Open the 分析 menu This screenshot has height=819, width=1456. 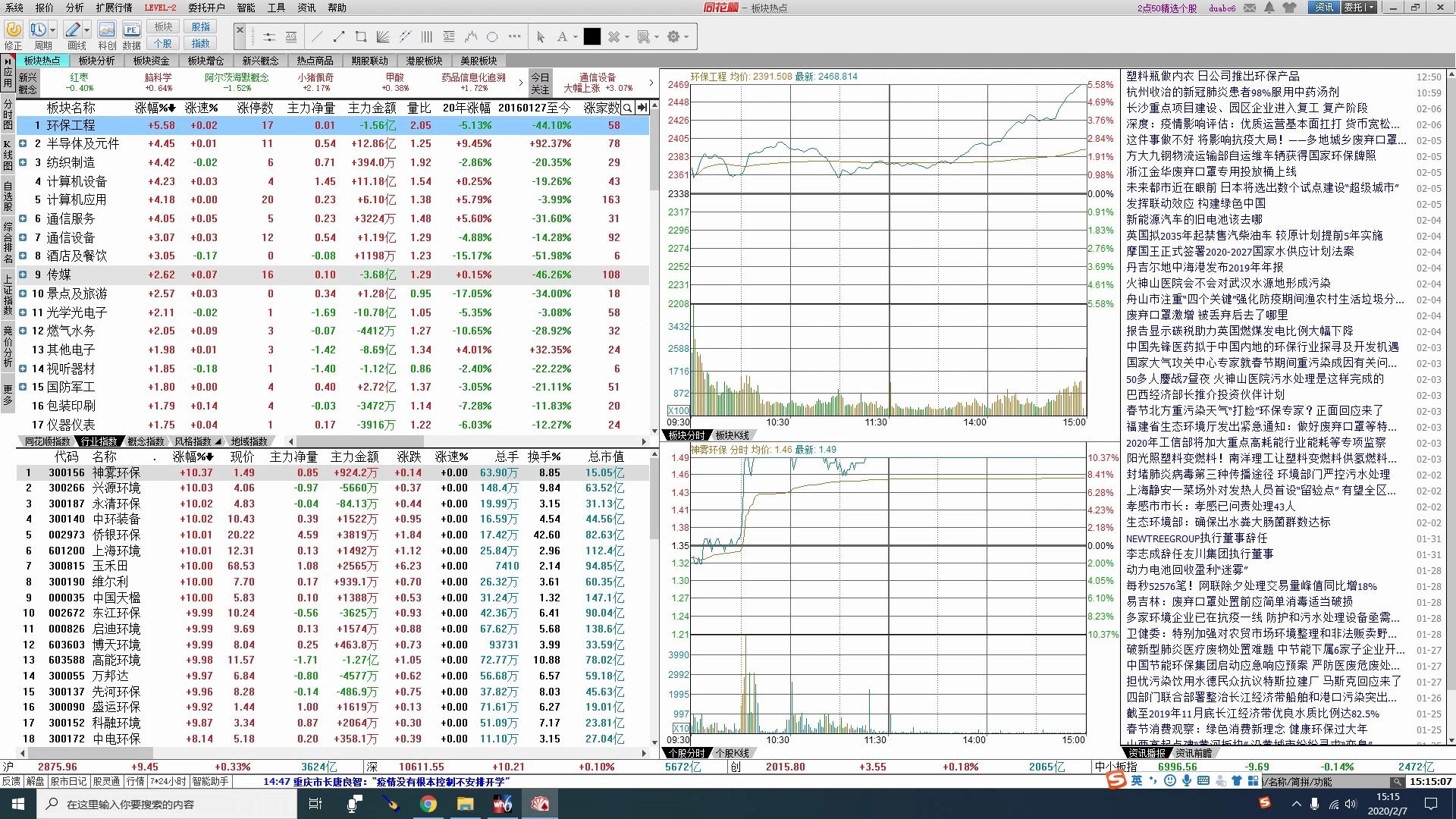(75, 8)
